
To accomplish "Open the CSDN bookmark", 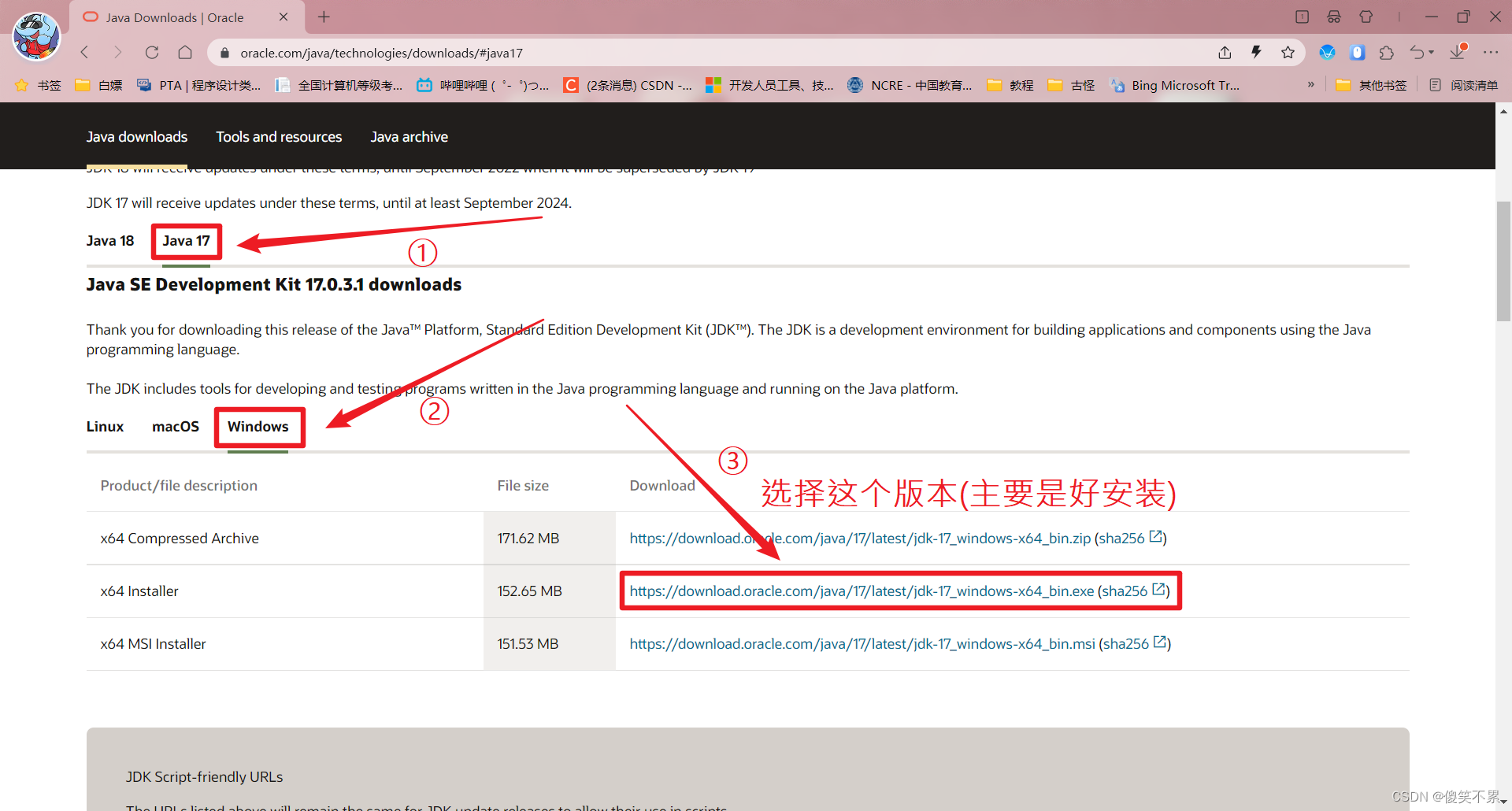I will (x=628, y=85).
